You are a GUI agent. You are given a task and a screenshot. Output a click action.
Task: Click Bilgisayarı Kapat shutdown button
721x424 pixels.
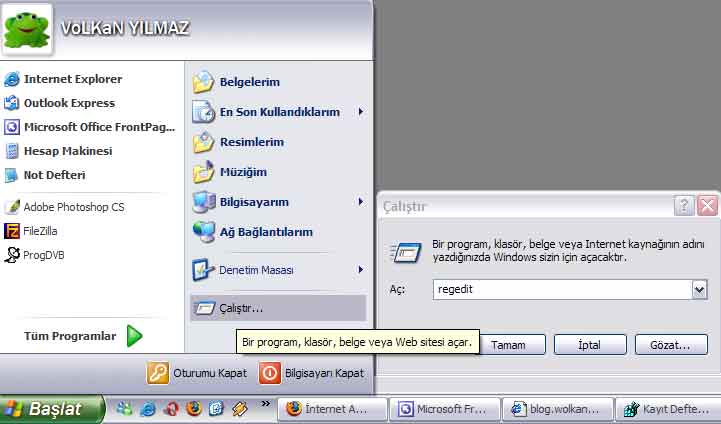point(312,373)
